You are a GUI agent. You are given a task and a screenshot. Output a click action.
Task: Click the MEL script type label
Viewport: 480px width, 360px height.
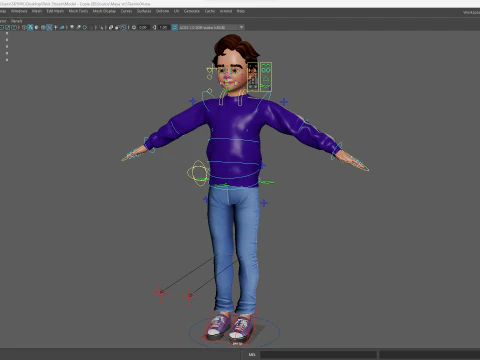coord(252,354)
